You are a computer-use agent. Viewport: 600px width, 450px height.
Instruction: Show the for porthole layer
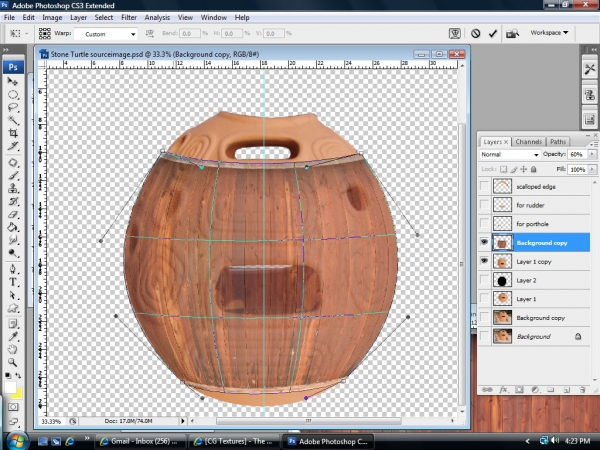tap(484, 224)
